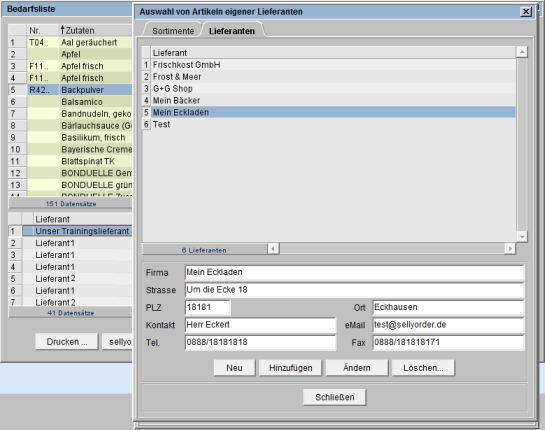The image size is (545, 430).
Task: Switch to the Sortimente tab
Action: (173, 31)
